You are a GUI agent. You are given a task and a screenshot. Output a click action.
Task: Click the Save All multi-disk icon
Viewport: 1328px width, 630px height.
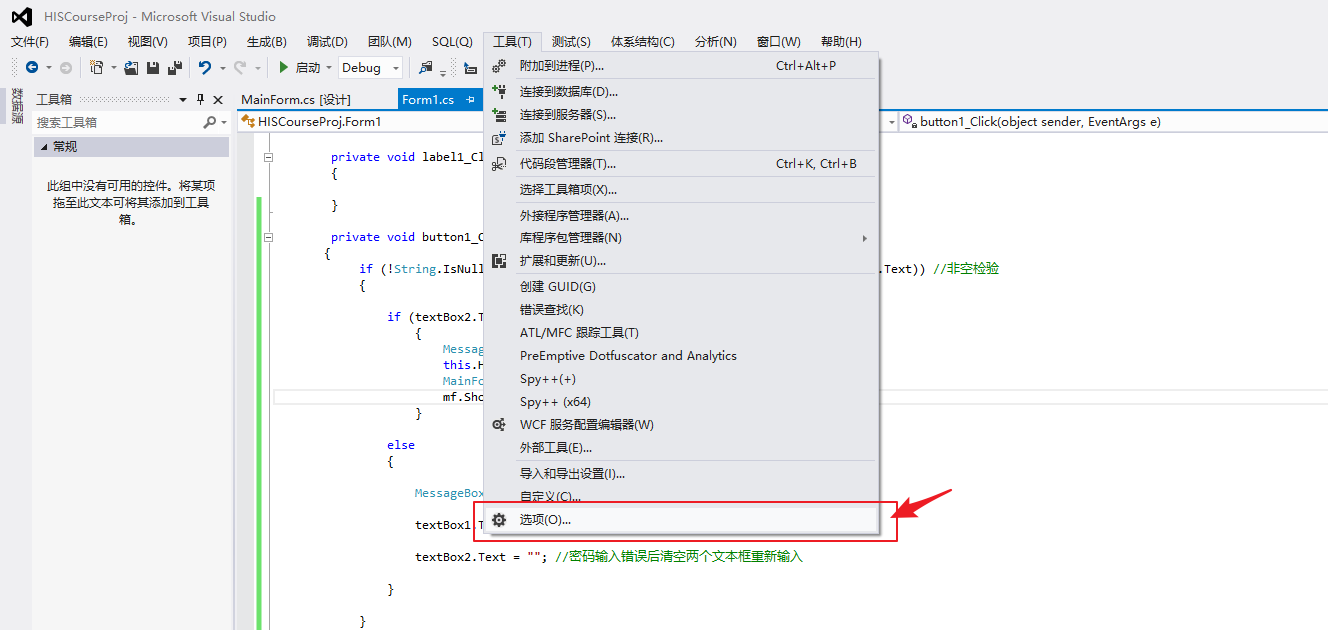coord(175,67)
